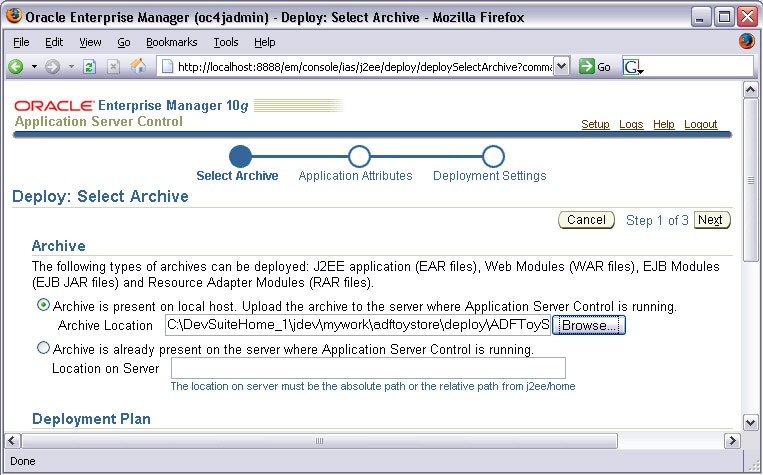This screenshot has width=763, height=475.
Task: Open the Edit menu
Action: (x=54, y=42)
